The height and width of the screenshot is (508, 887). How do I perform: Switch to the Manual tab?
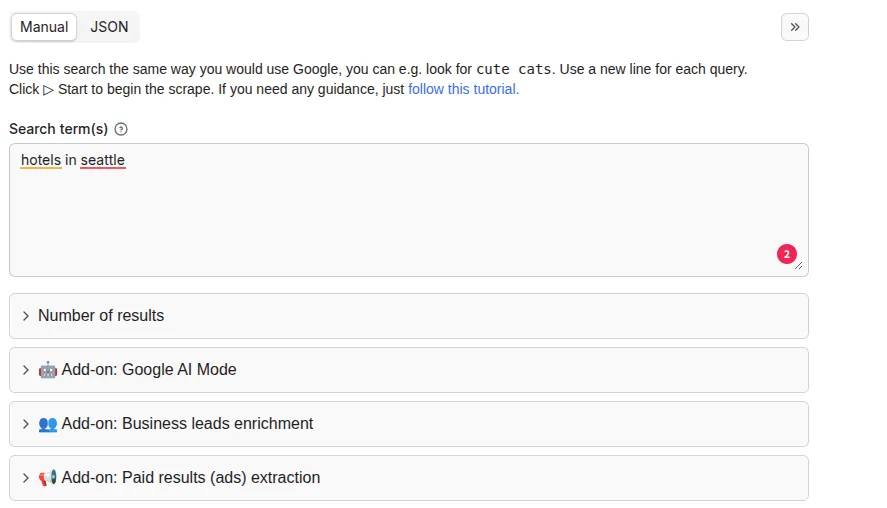pyautogui.click(x=44, y=27)
